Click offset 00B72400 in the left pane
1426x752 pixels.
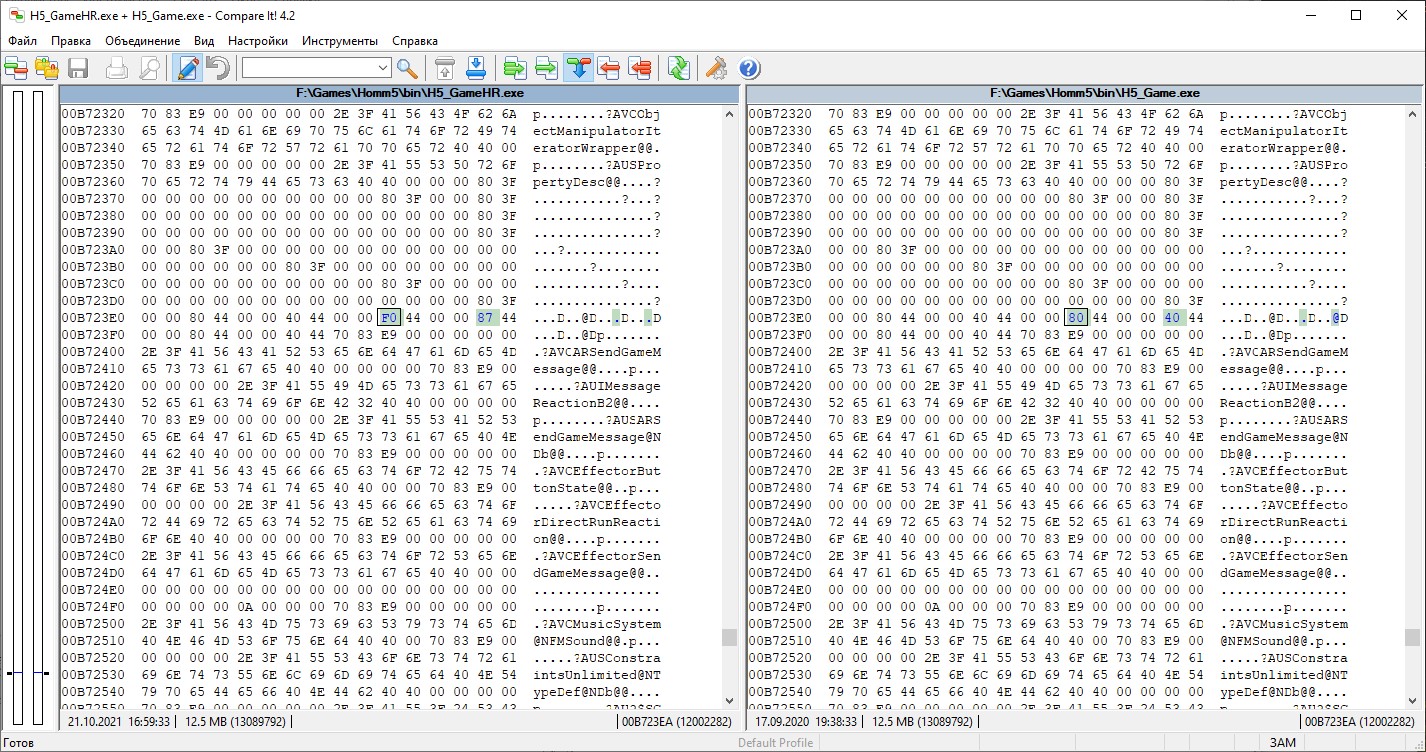coord(94,352)
